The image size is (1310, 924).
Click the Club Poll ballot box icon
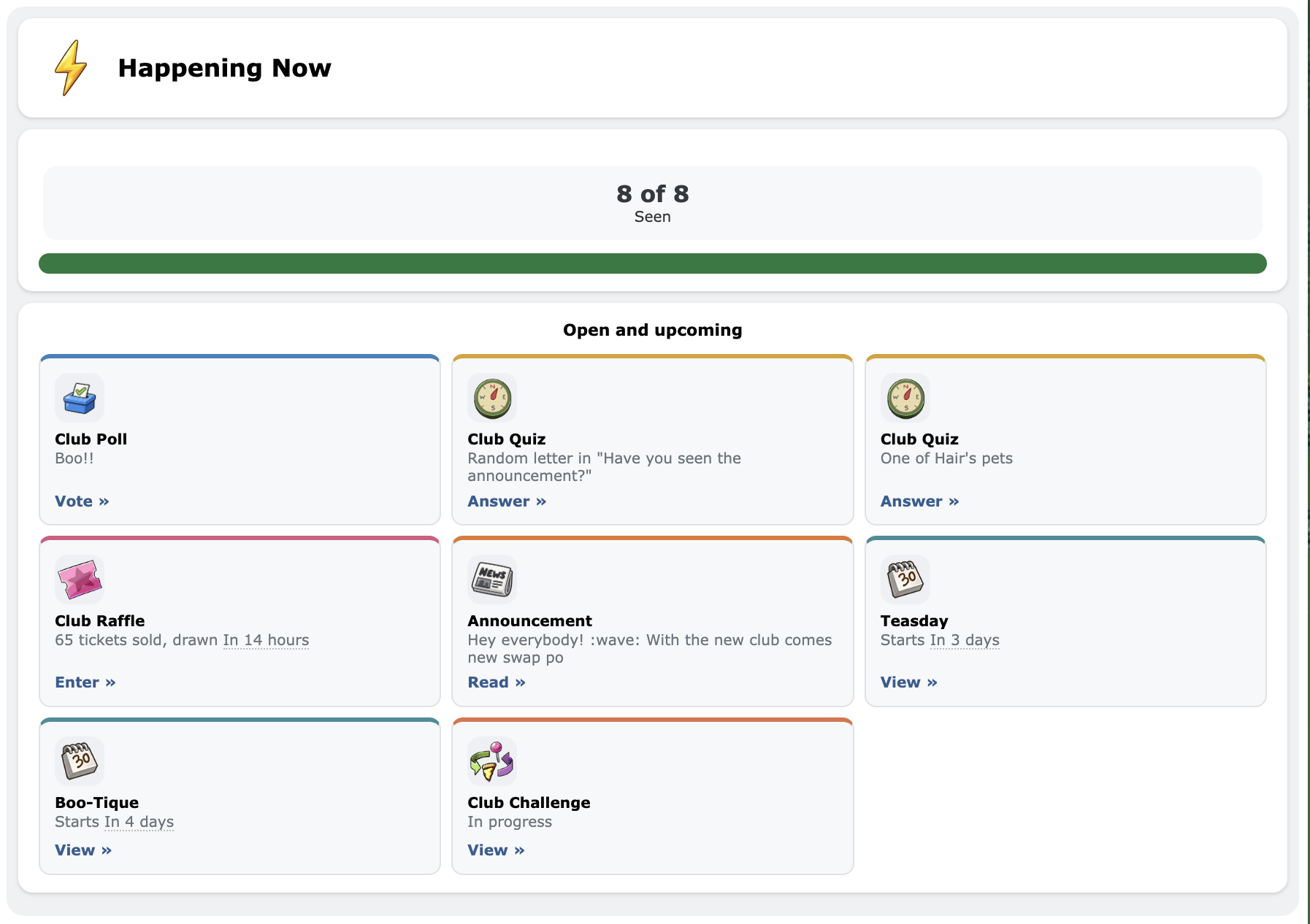pos(80,398)
